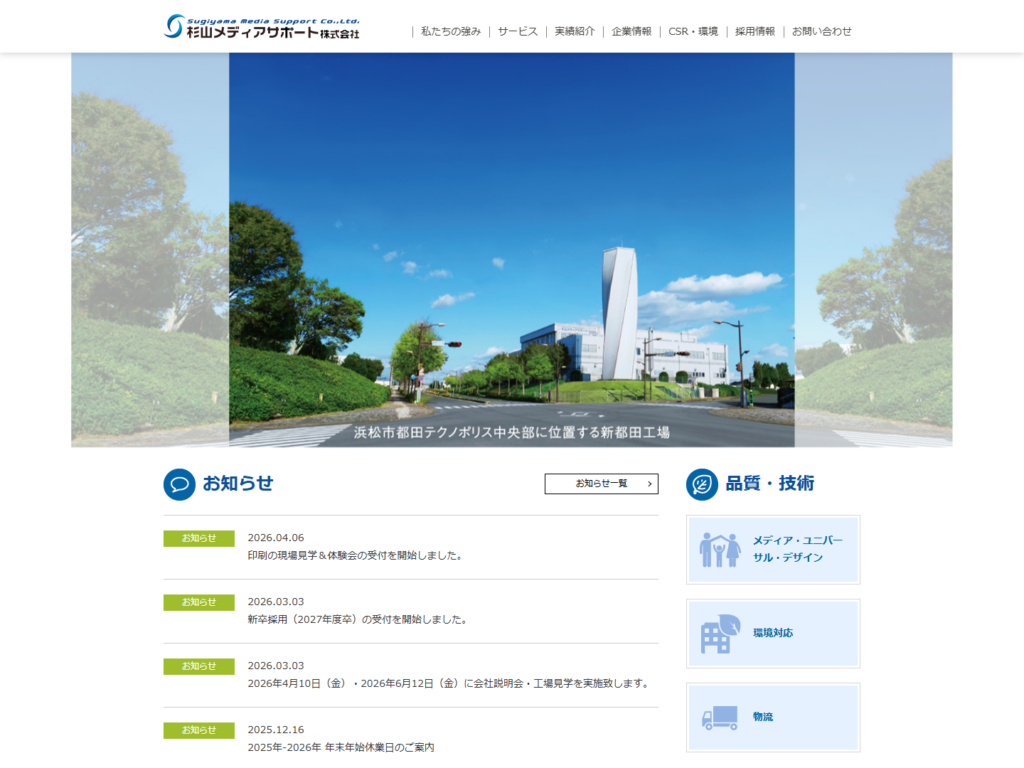Viewport: 1024px width, 768px height.
Task: Open the CSR・環境 navigation item
Action: 693,31
